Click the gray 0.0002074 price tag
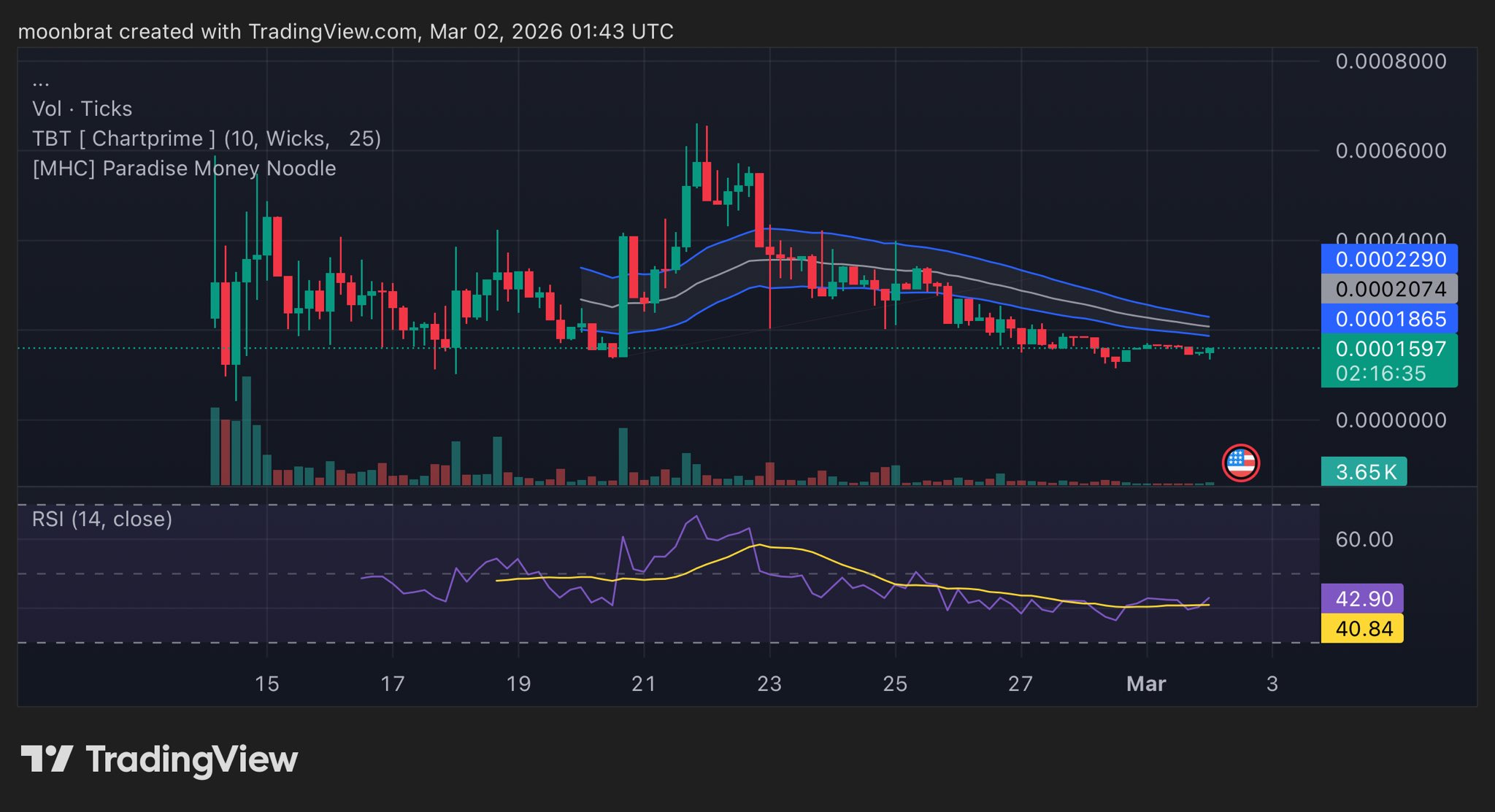Image resolution: width=1495 pixels, height=812 pixels. point(1388,289)
